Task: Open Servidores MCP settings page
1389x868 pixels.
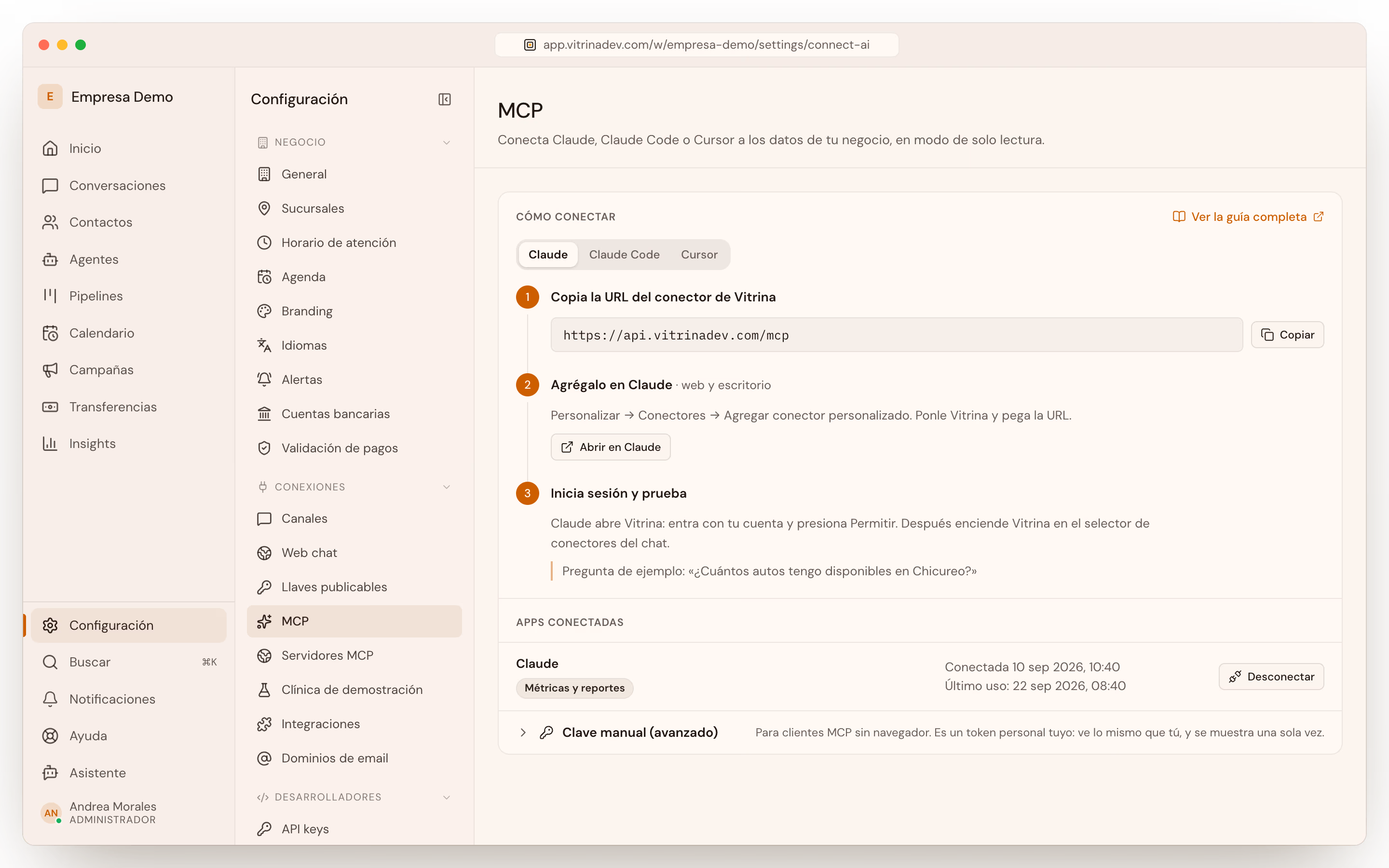Action: coord(354,656)
